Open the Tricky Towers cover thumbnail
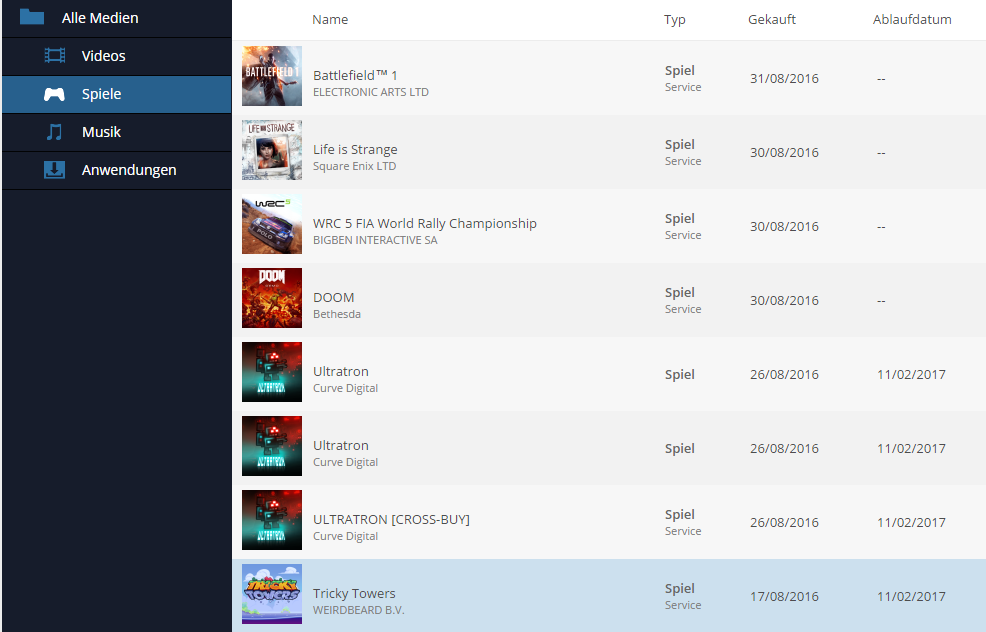 coord(272,594)
